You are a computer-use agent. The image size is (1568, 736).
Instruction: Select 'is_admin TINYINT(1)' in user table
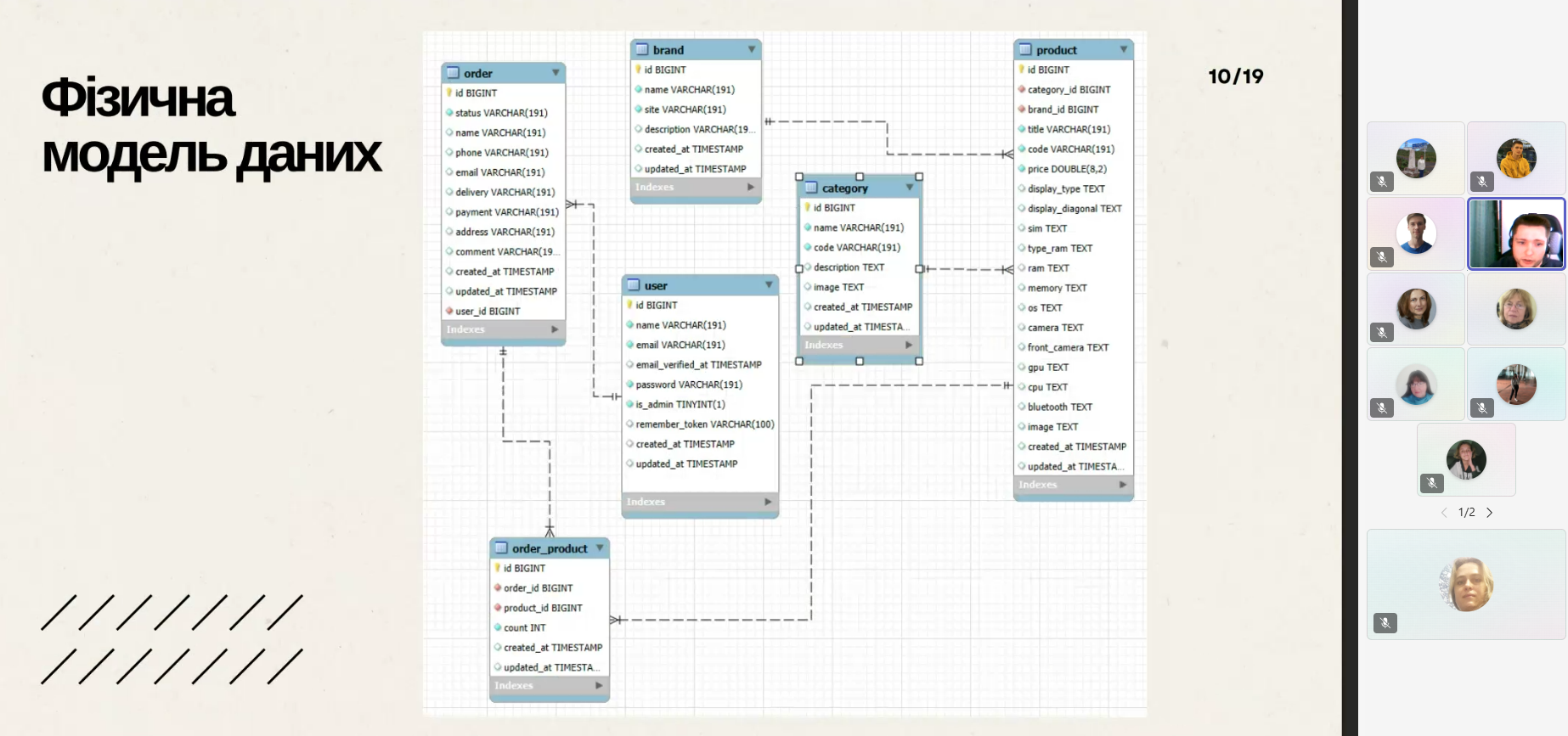click(680, 404)
